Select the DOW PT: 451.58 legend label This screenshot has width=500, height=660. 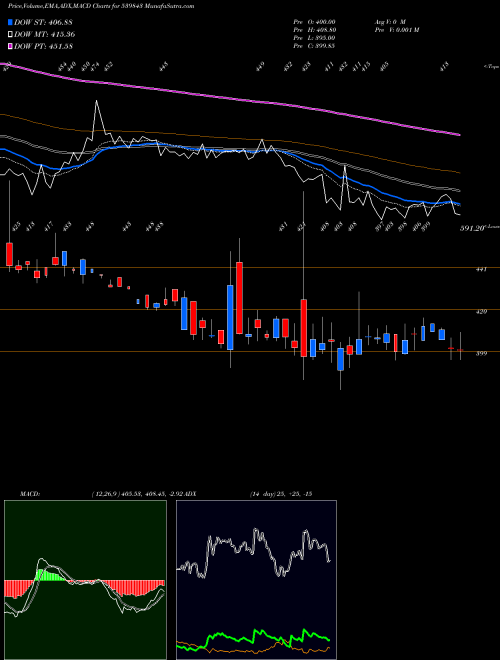44,46
